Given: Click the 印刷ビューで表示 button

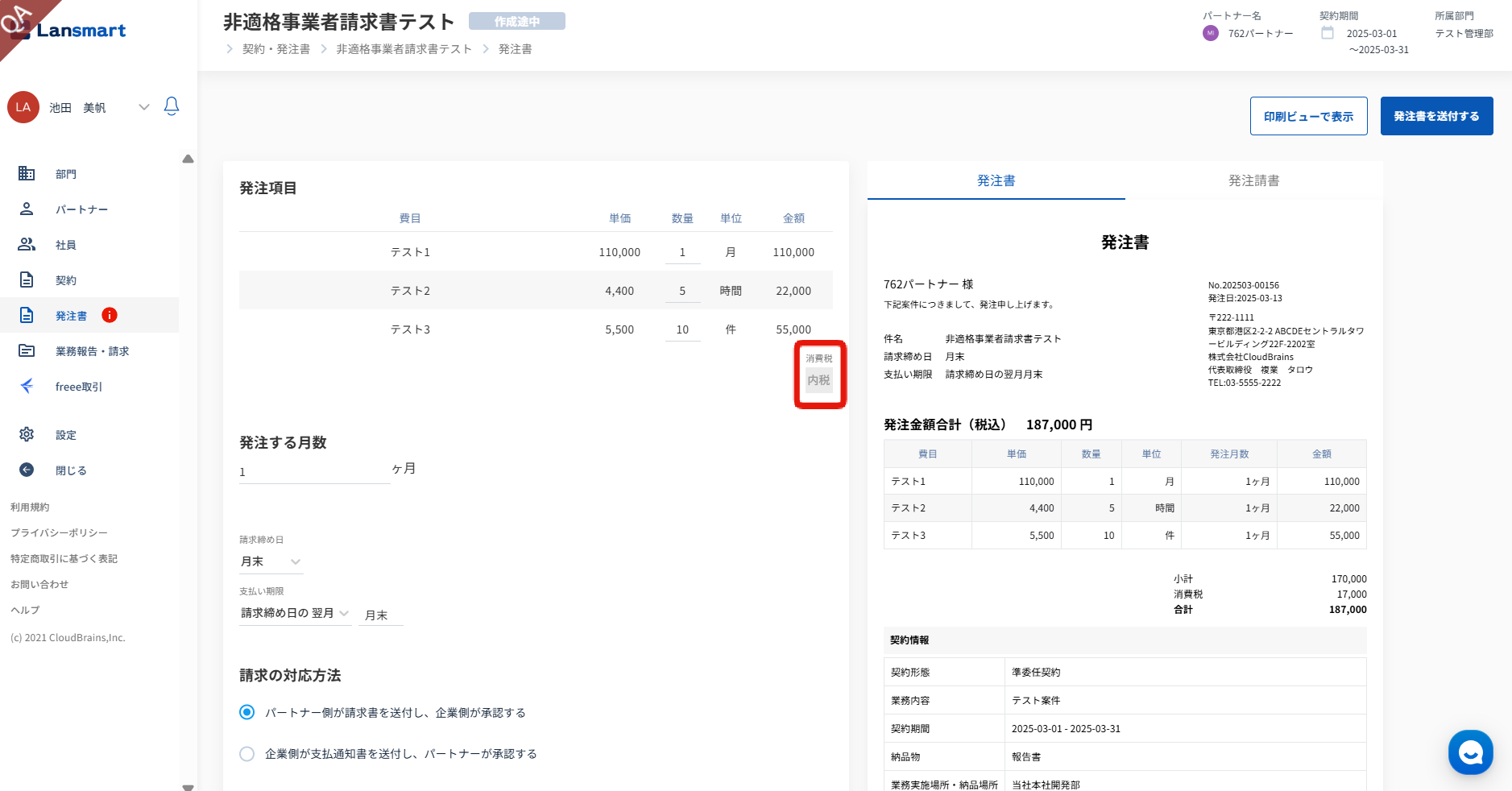Looking at the screenshot, I should pyautogui.click(x=1308, y=116).
